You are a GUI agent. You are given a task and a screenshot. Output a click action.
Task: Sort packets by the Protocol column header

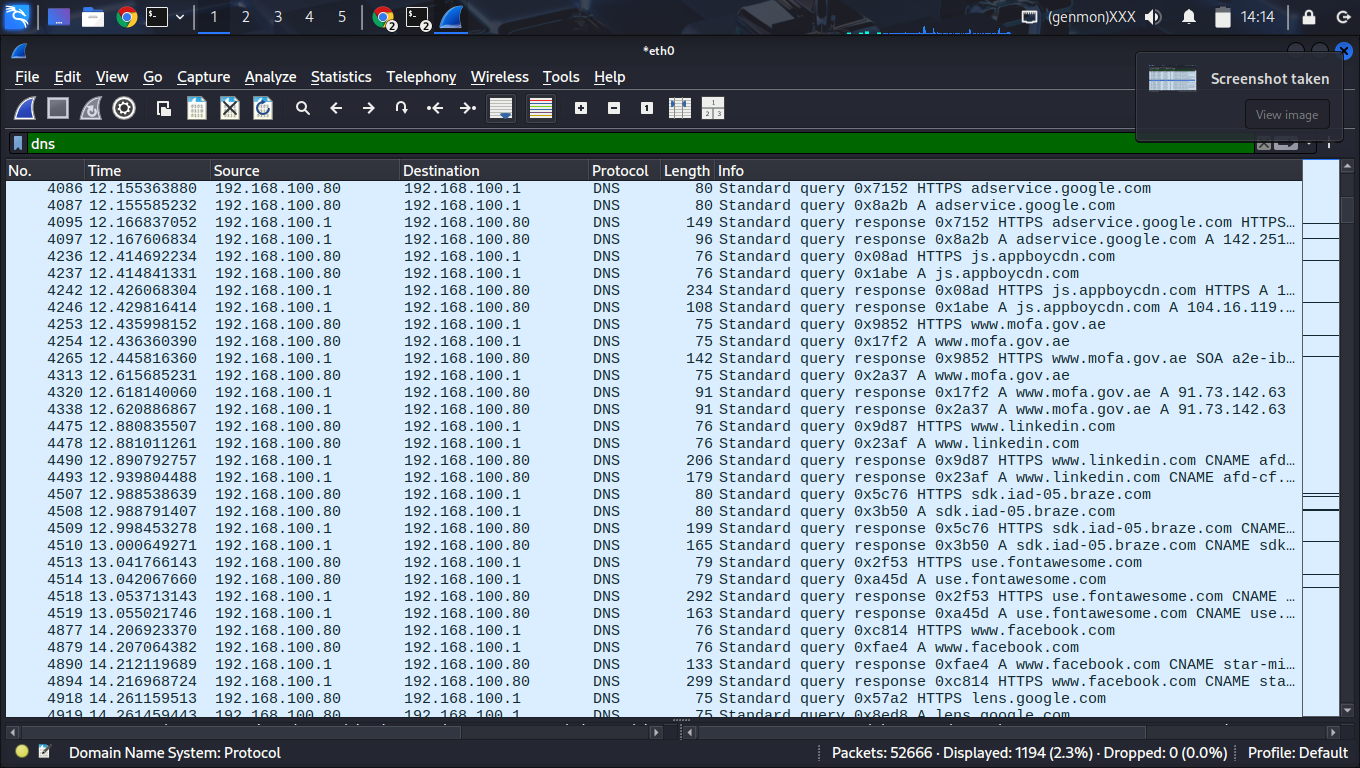point(624,171)
